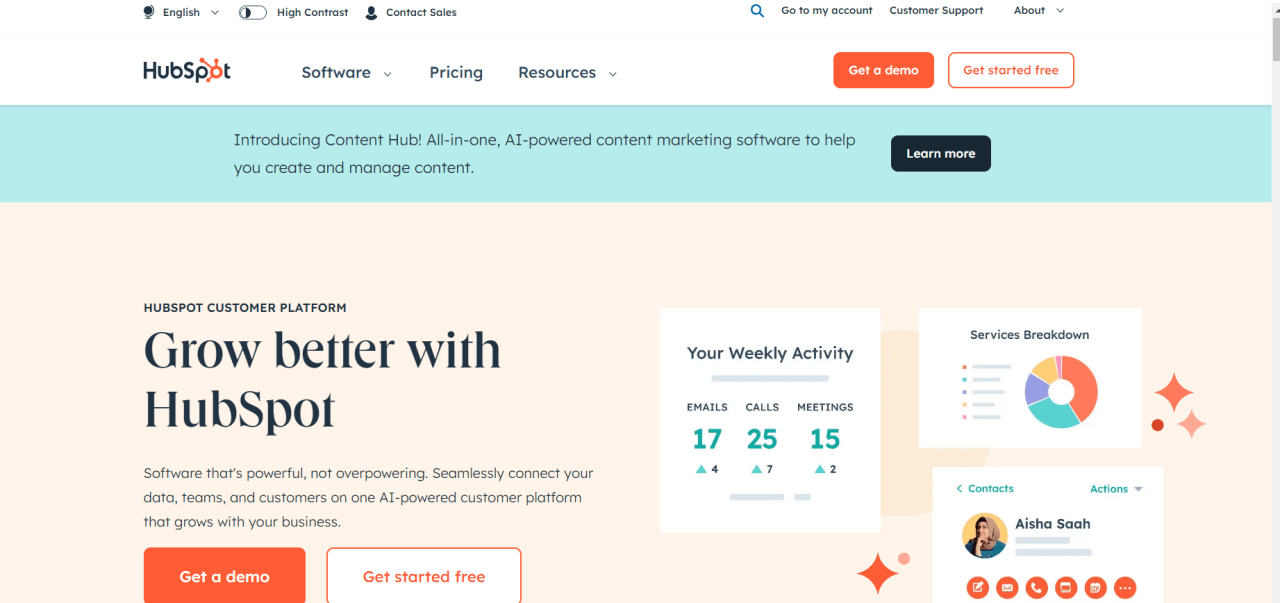Click the weekly activity progress bar
This screenshot has width=1280, height=603.
tap(769, 378)
